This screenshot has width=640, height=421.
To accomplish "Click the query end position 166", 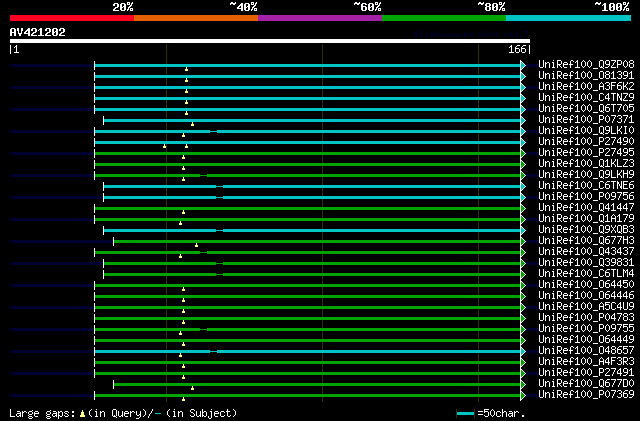I will (x=517, y=49).
